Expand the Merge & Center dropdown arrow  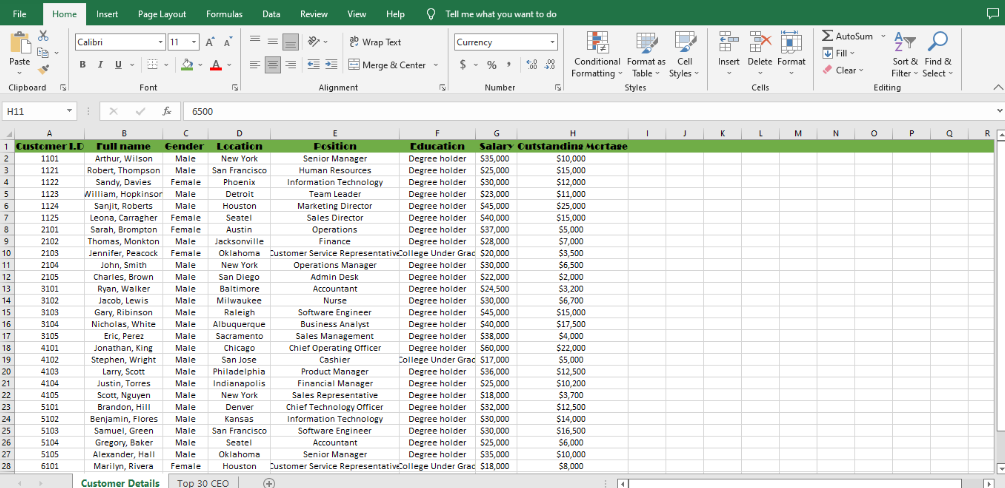[436, 65]
